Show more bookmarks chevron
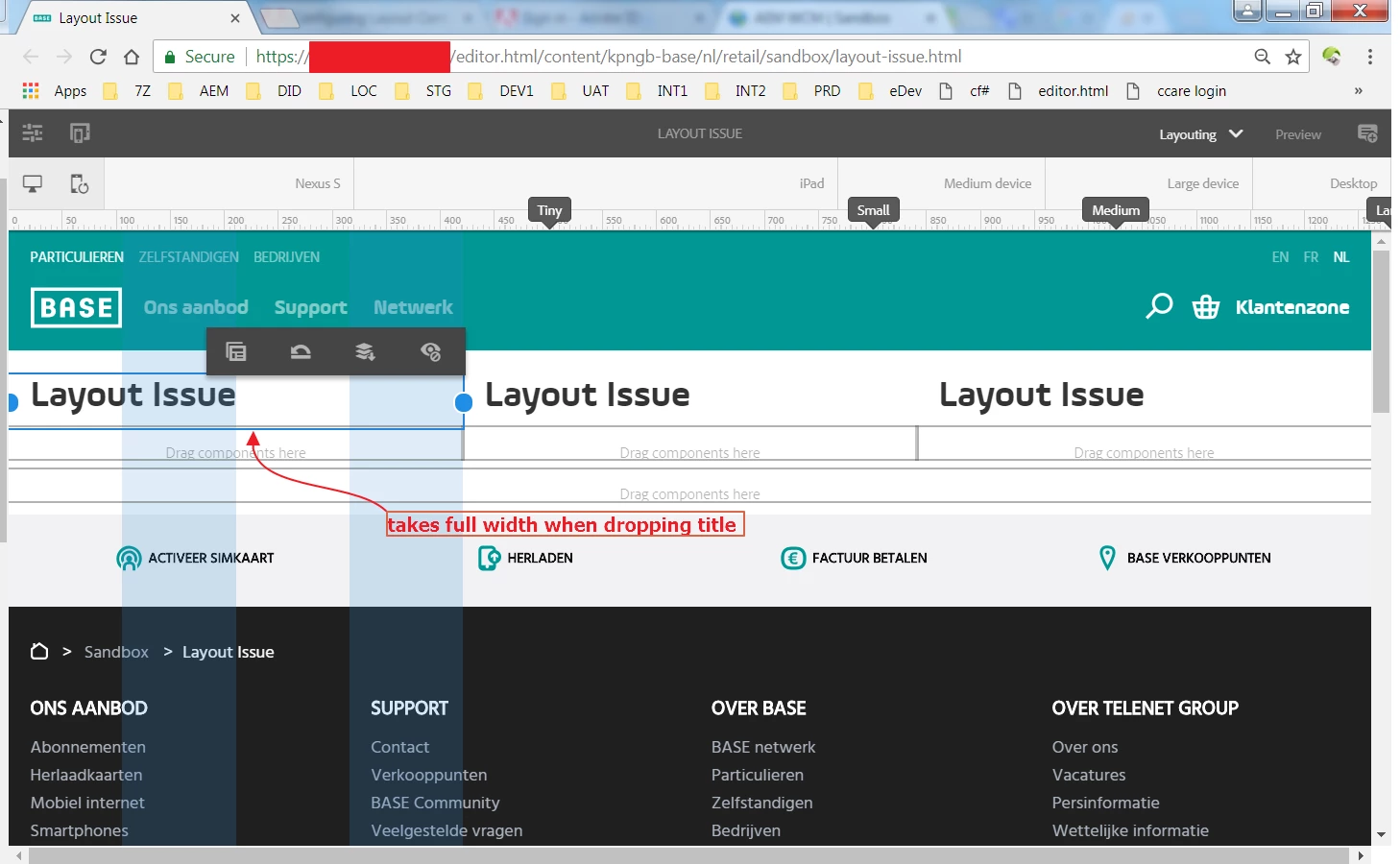 pyautogui.click(x=1358, y=90)
